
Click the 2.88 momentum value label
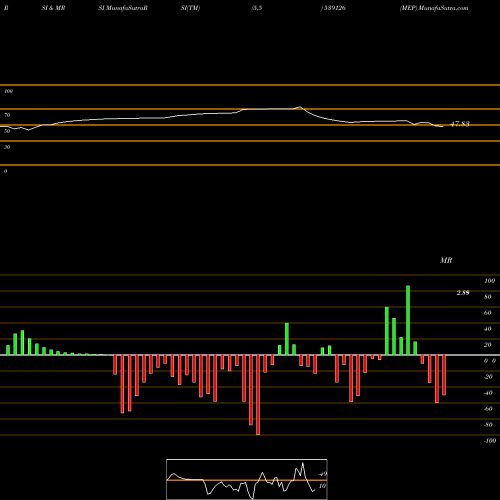(463, 293)
